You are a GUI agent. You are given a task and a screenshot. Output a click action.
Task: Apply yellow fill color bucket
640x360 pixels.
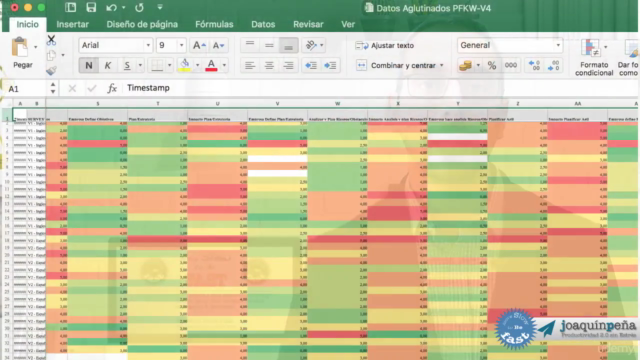pyautogui.click(x=185, y=65)
